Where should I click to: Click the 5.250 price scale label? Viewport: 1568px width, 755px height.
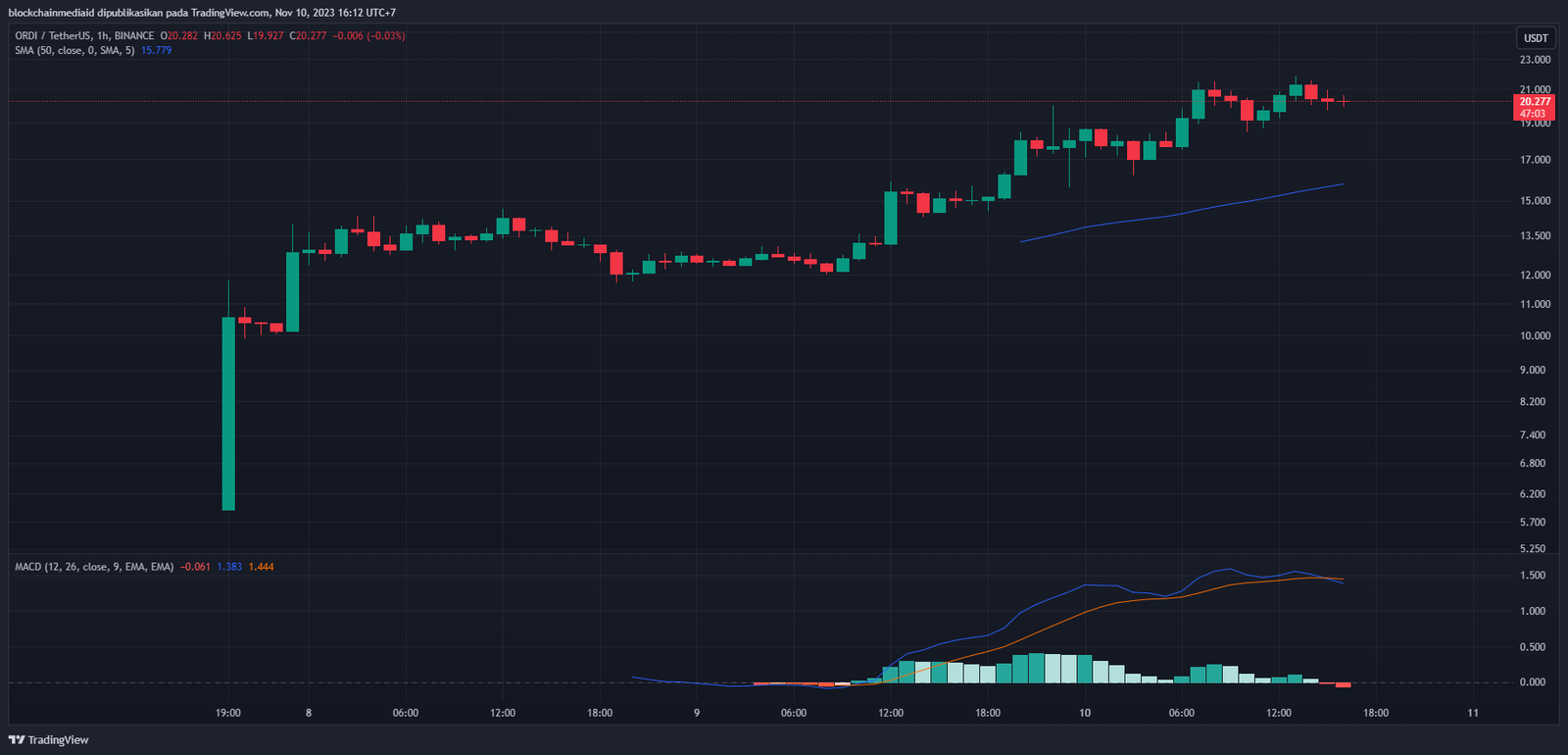point(1533,549)
